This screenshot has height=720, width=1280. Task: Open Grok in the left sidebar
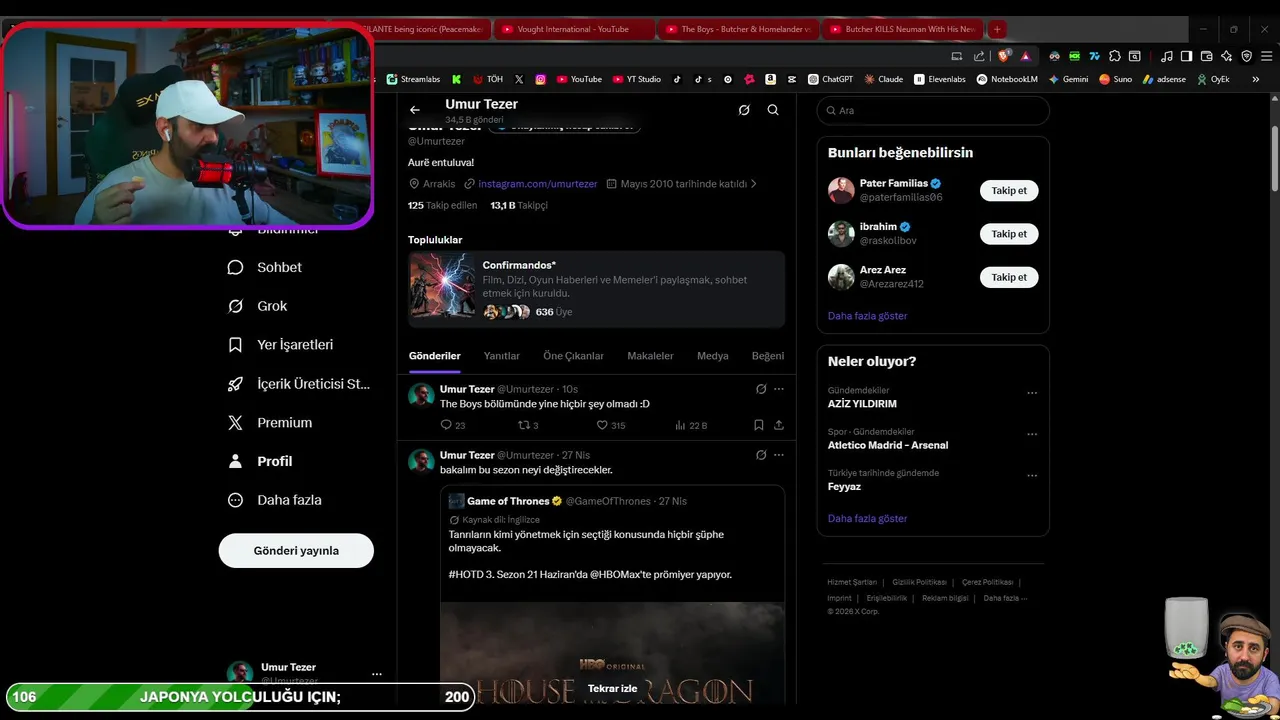258,306
